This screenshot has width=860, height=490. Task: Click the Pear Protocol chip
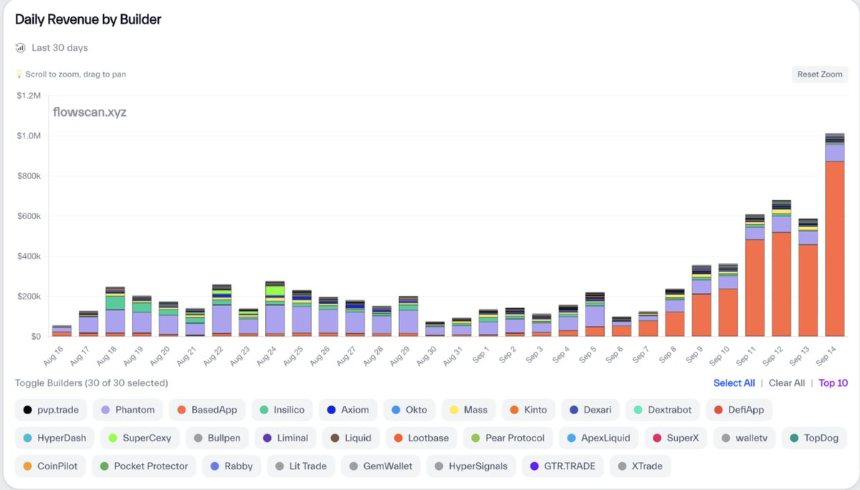pyautogui.click(x=507, y=438)
